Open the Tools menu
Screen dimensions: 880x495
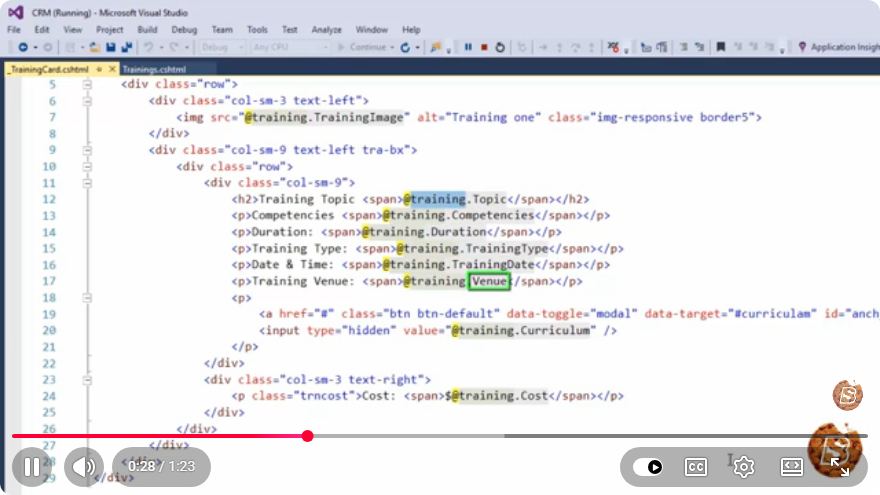click(257, 30)
